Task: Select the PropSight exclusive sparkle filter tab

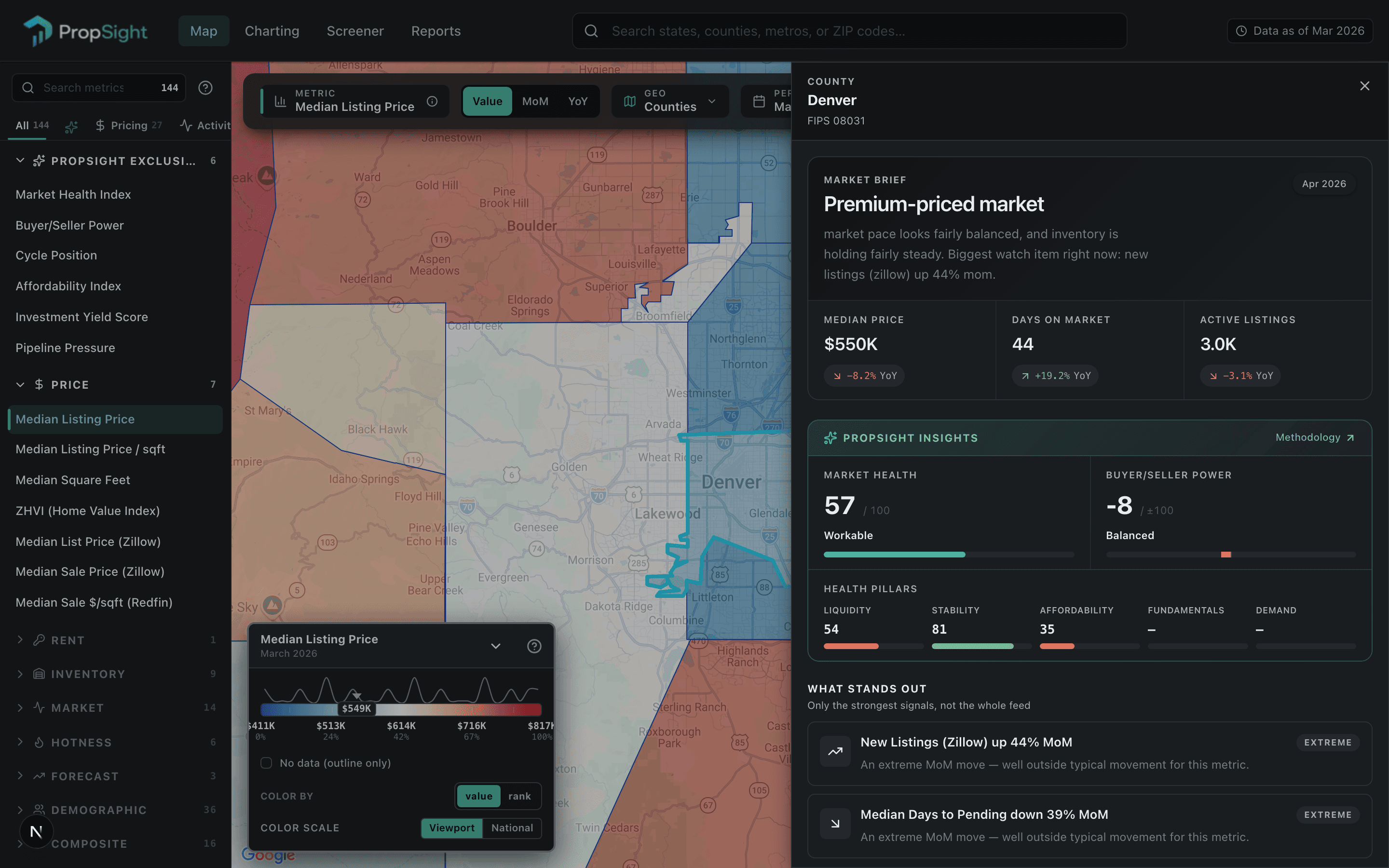Action: pos(71,126)
